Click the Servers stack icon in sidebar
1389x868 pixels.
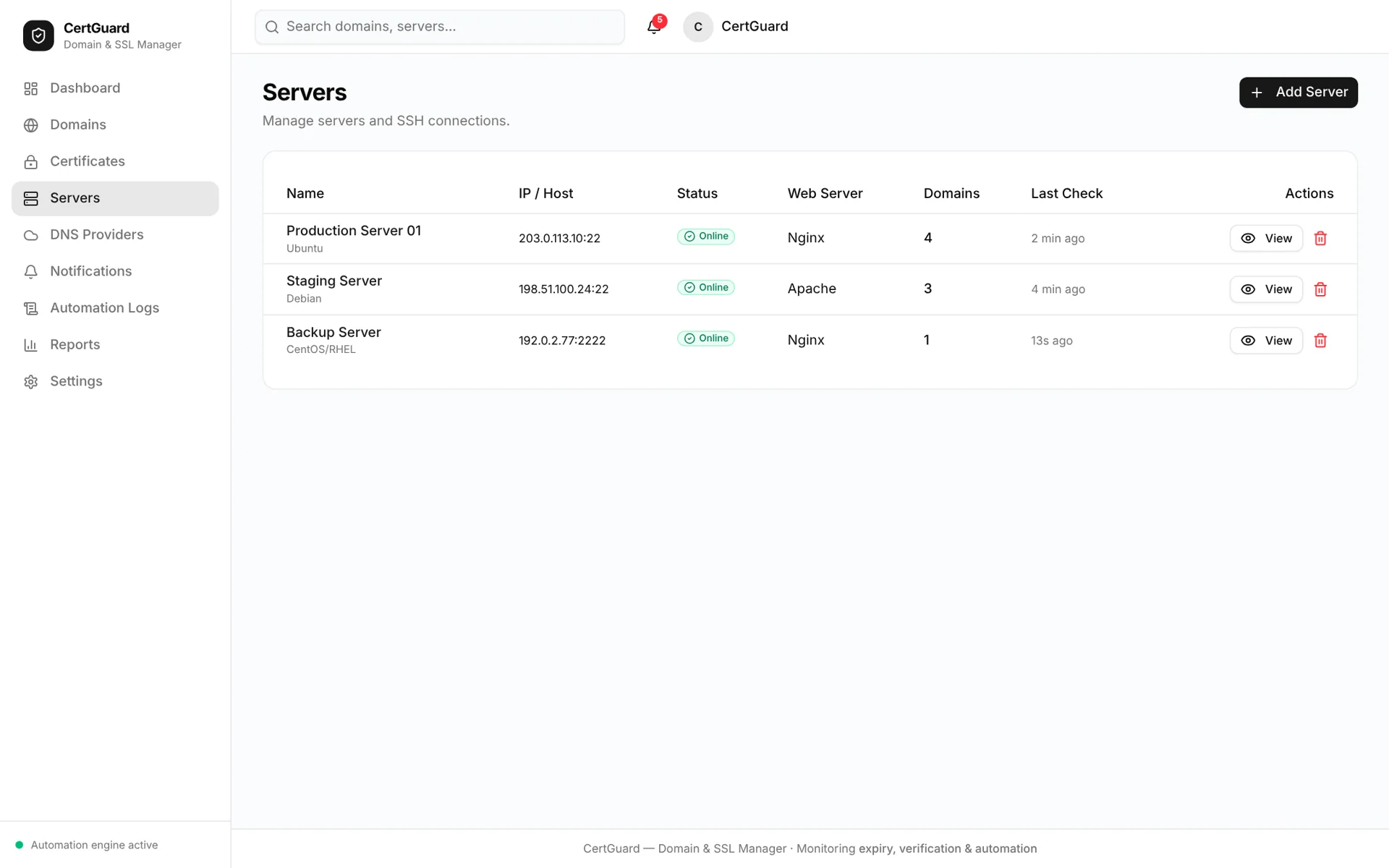tap(30, 199)
